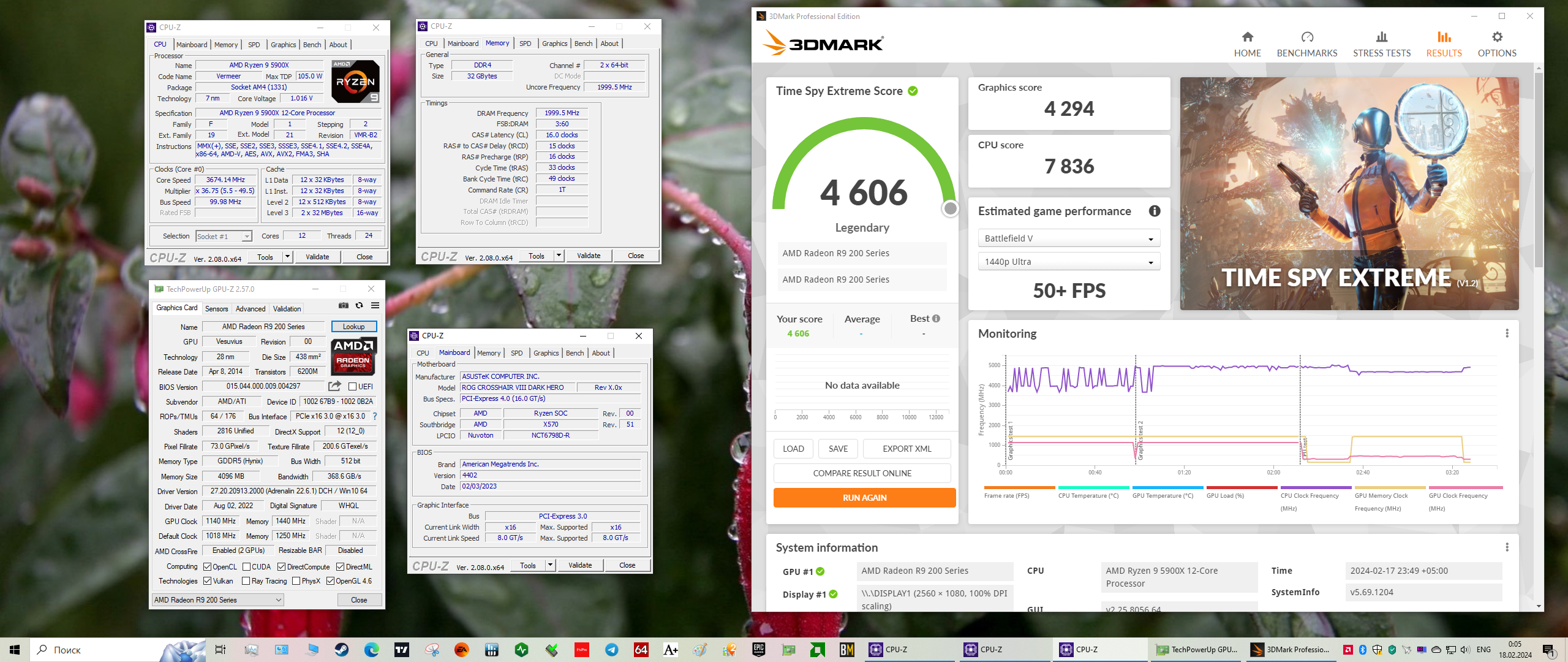Screen dimensions: 1568x662
Task: Click Bus Interface question mark in GPU-Z
Action: coord(375,416)
